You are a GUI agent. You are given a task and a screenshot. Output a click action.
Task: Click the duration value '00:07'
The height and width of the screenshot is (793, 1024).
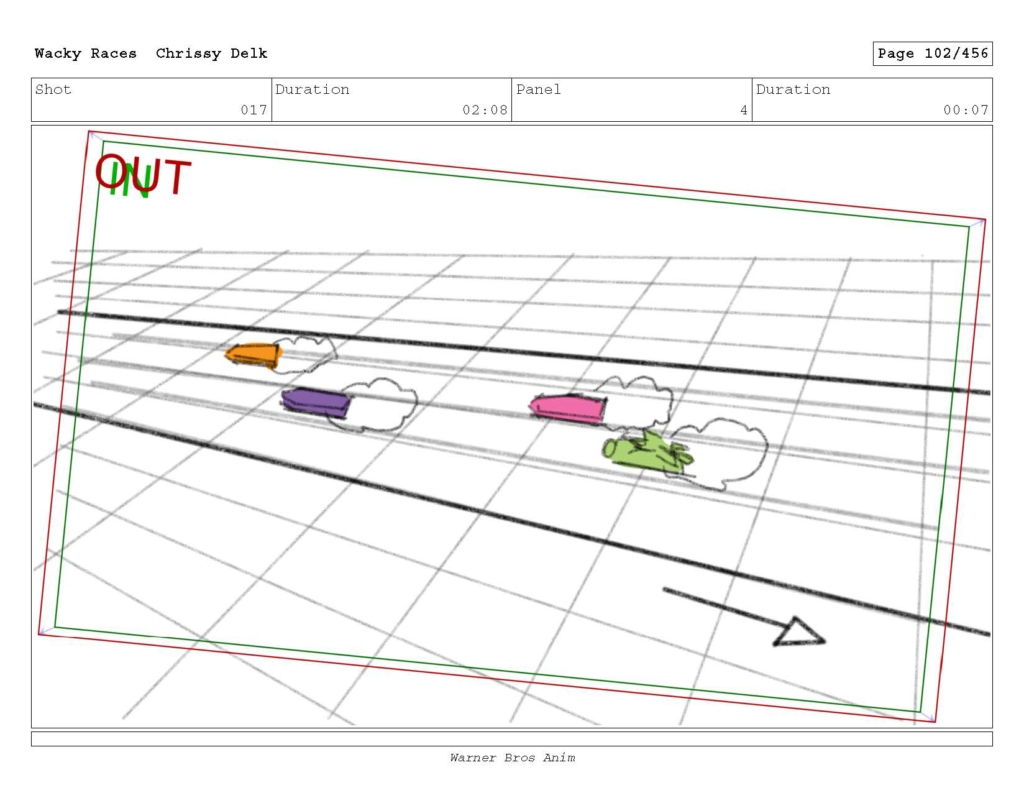(x=966, y=110)
